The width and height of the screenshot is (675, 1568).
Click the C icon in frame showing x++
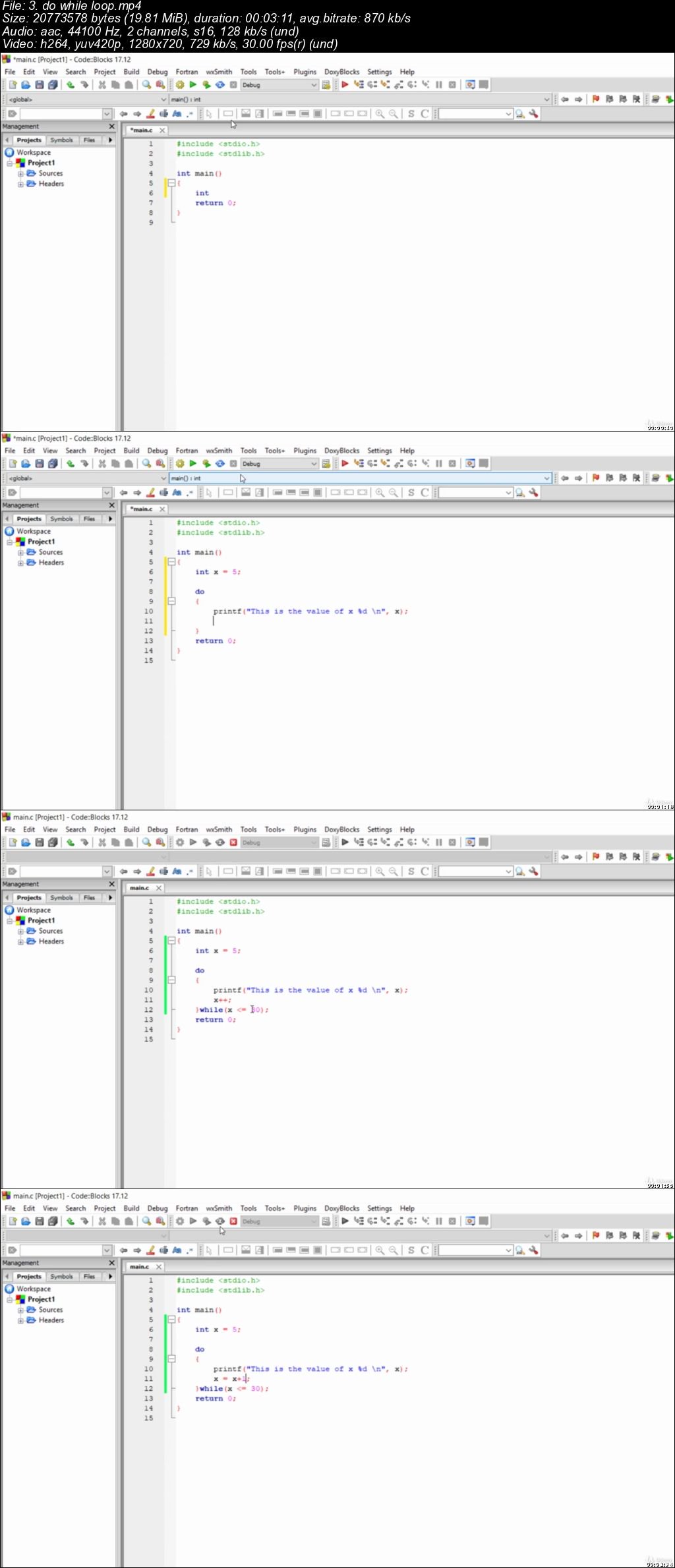[425, 872]
